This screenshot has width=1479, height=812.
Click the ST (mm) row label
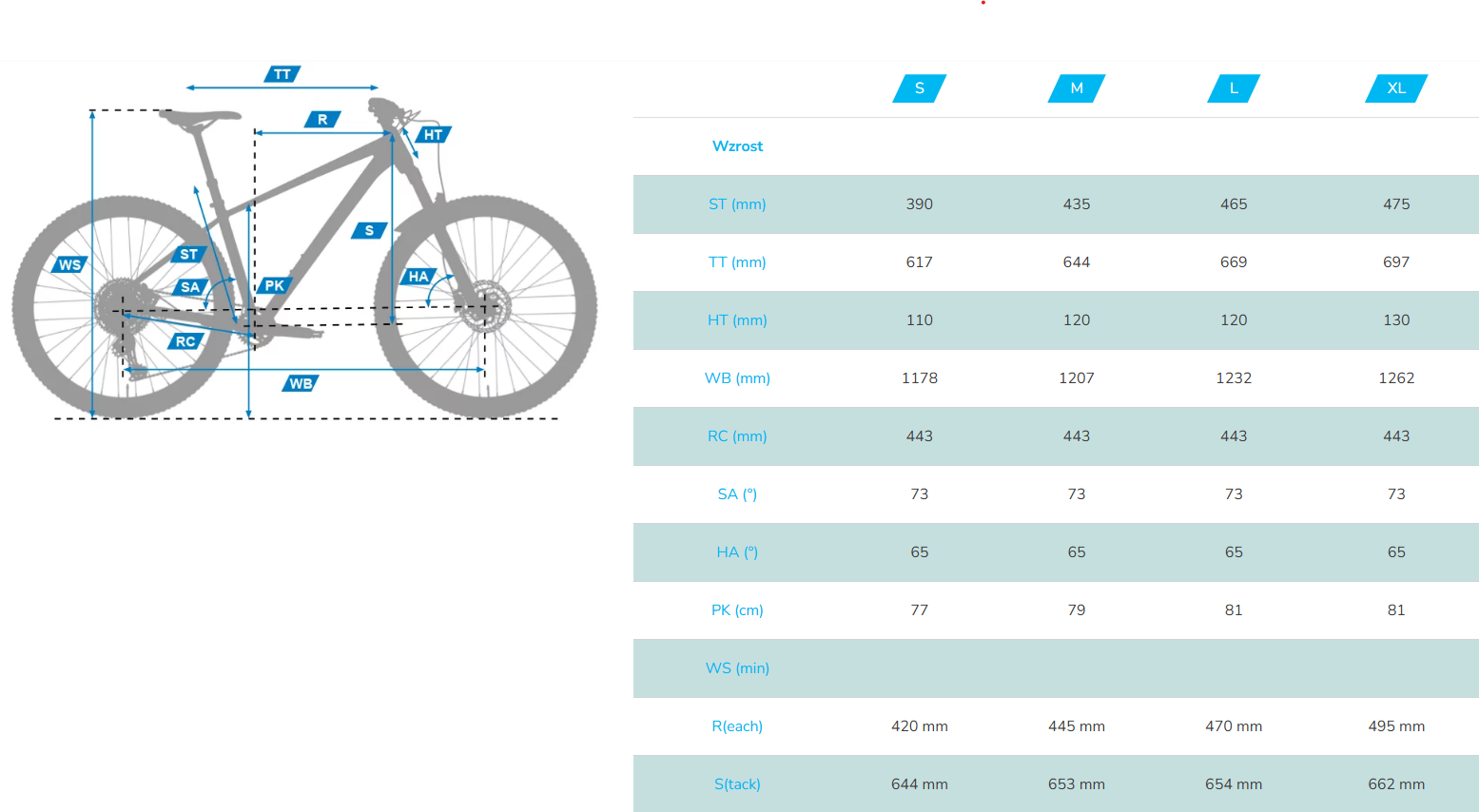[737, 204]
